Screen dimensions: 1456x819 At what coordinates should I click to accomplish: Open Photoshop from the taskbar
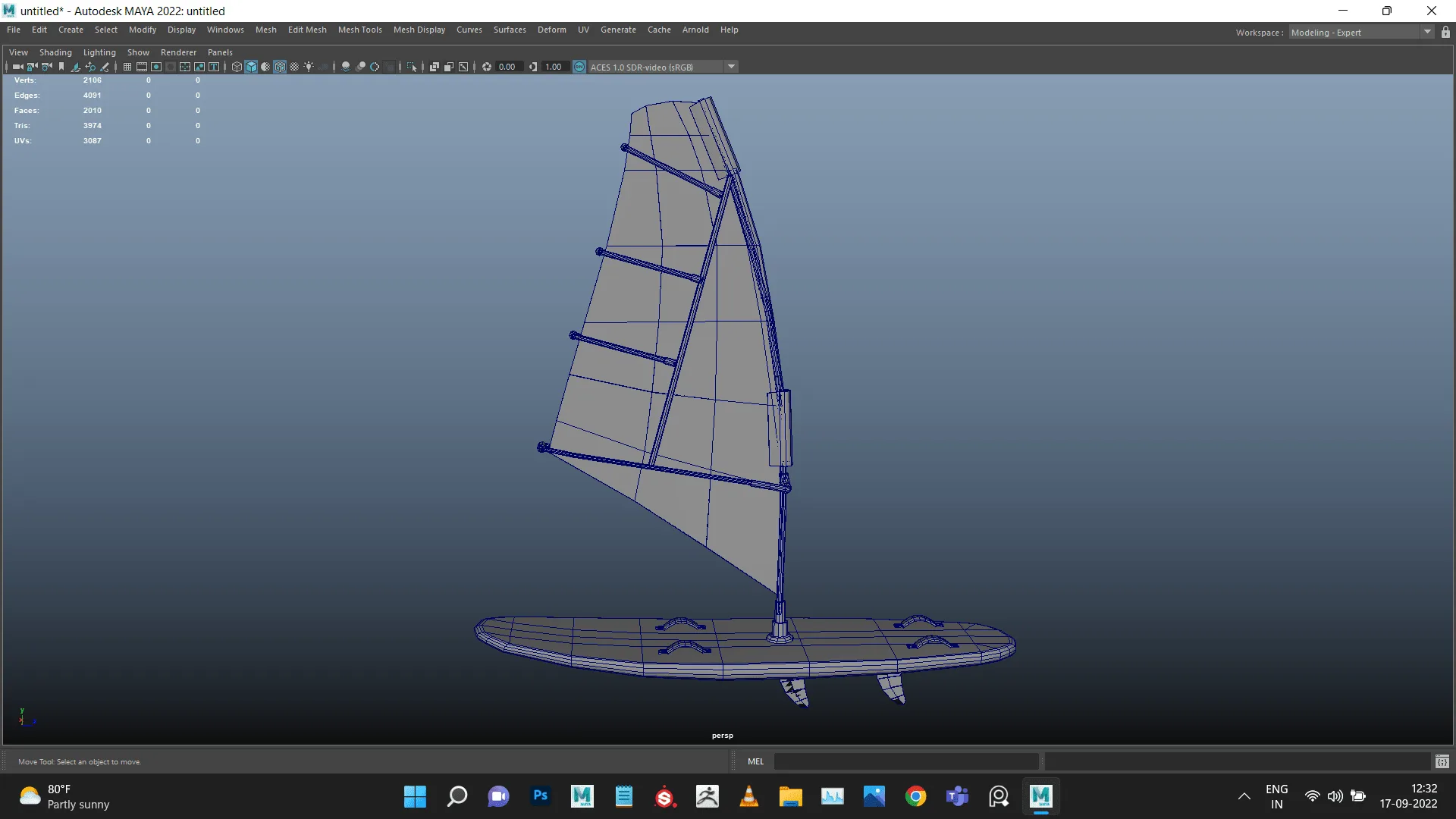point(540,796)
